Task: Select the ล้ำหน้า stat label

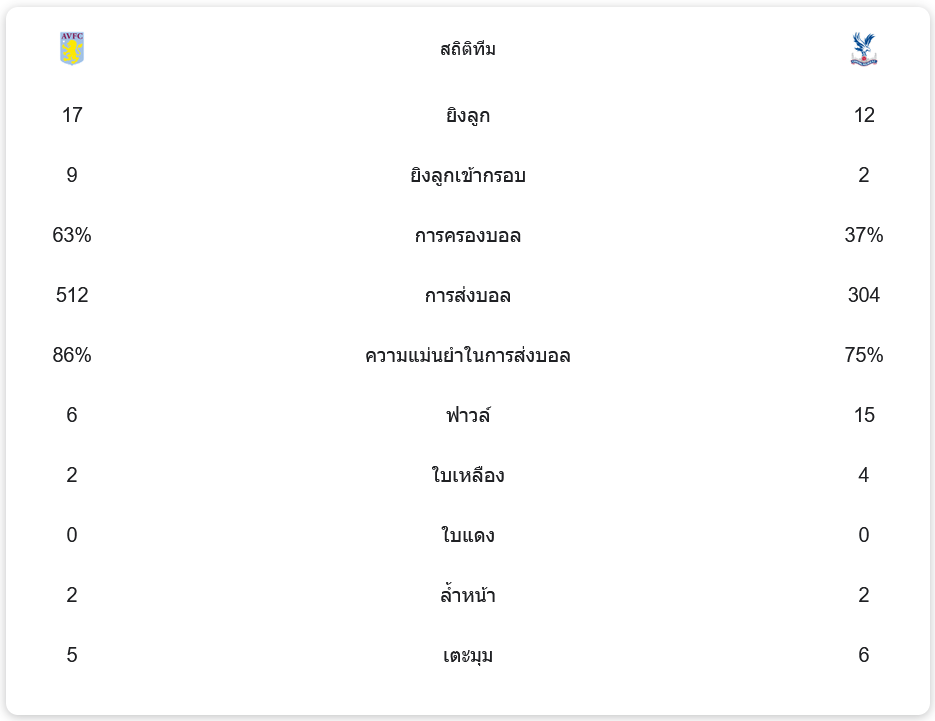Action: (x=468, y=596)
